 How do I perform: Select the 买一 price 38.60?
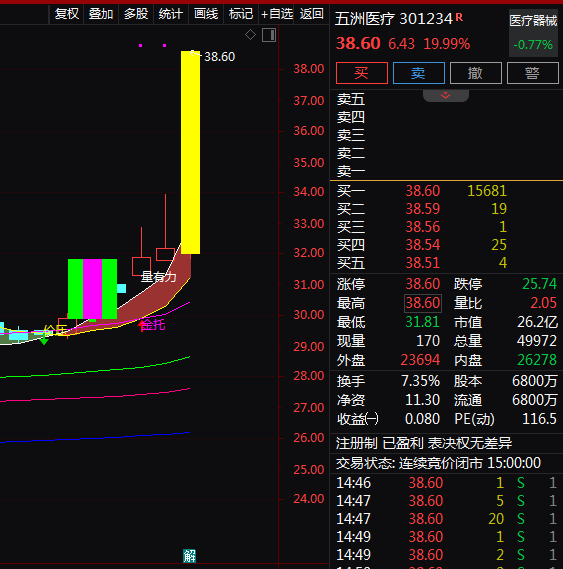pyautogui.click(x=423, y=191)
